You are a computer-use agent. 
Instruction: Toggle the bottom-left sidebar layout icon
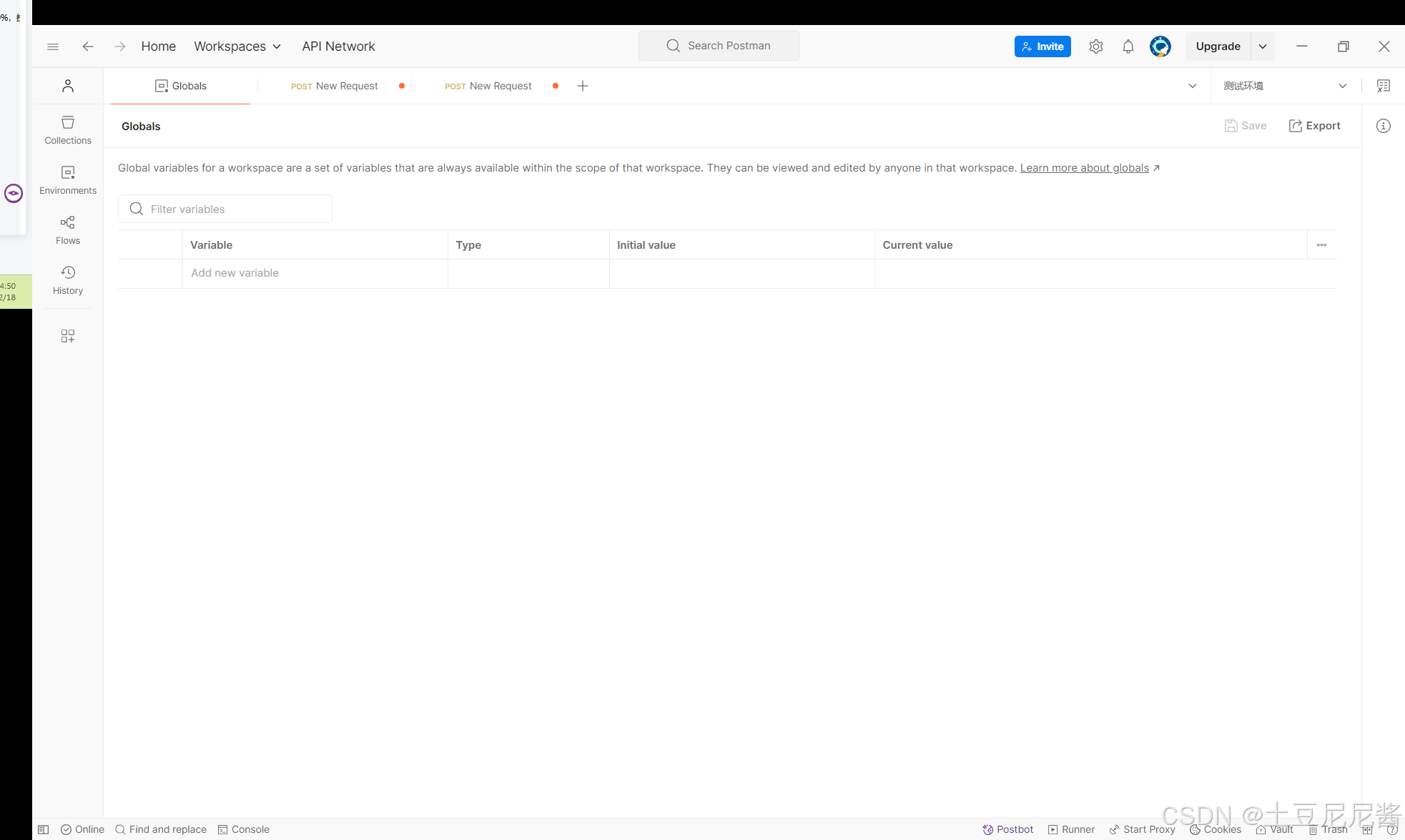click(x=44, y=829)
